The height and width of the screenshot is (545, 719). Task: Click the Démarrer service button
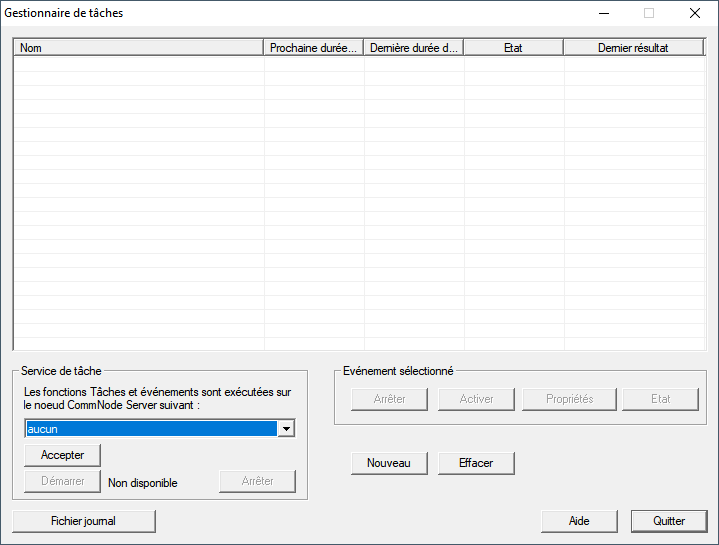(x=62, y=482)
